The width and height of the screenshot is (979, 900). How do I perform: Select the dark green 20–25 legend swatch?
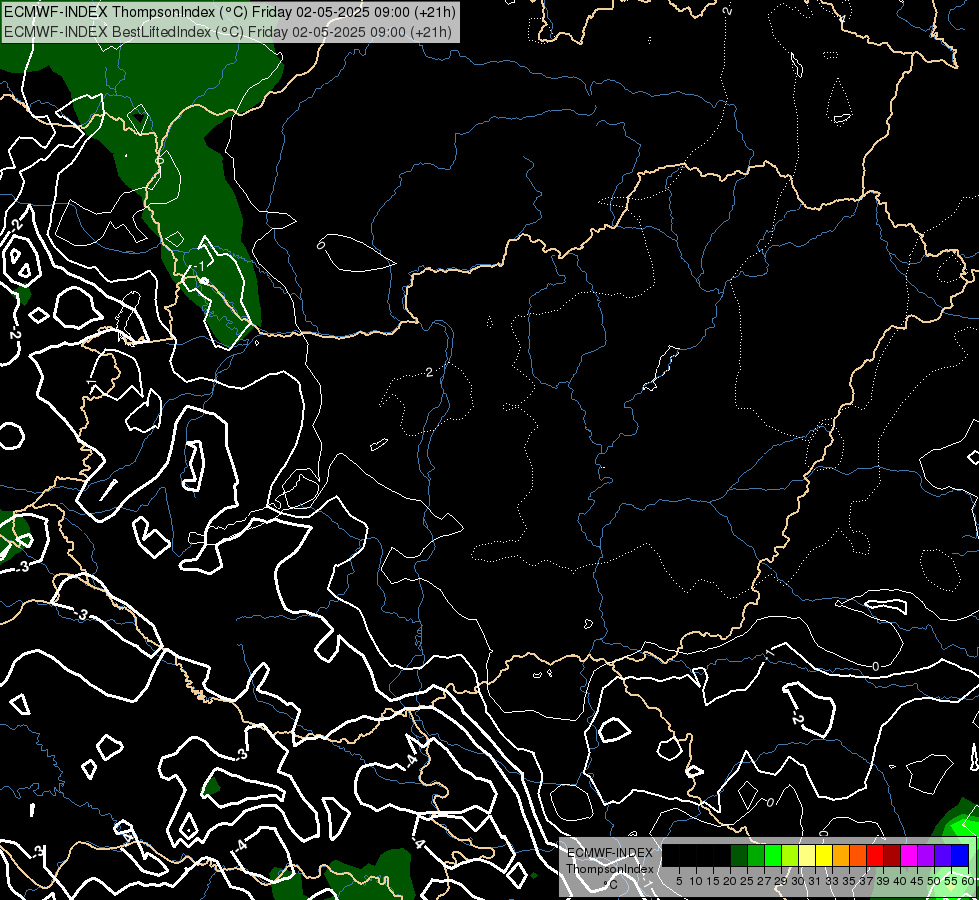[x=739, y=855]
